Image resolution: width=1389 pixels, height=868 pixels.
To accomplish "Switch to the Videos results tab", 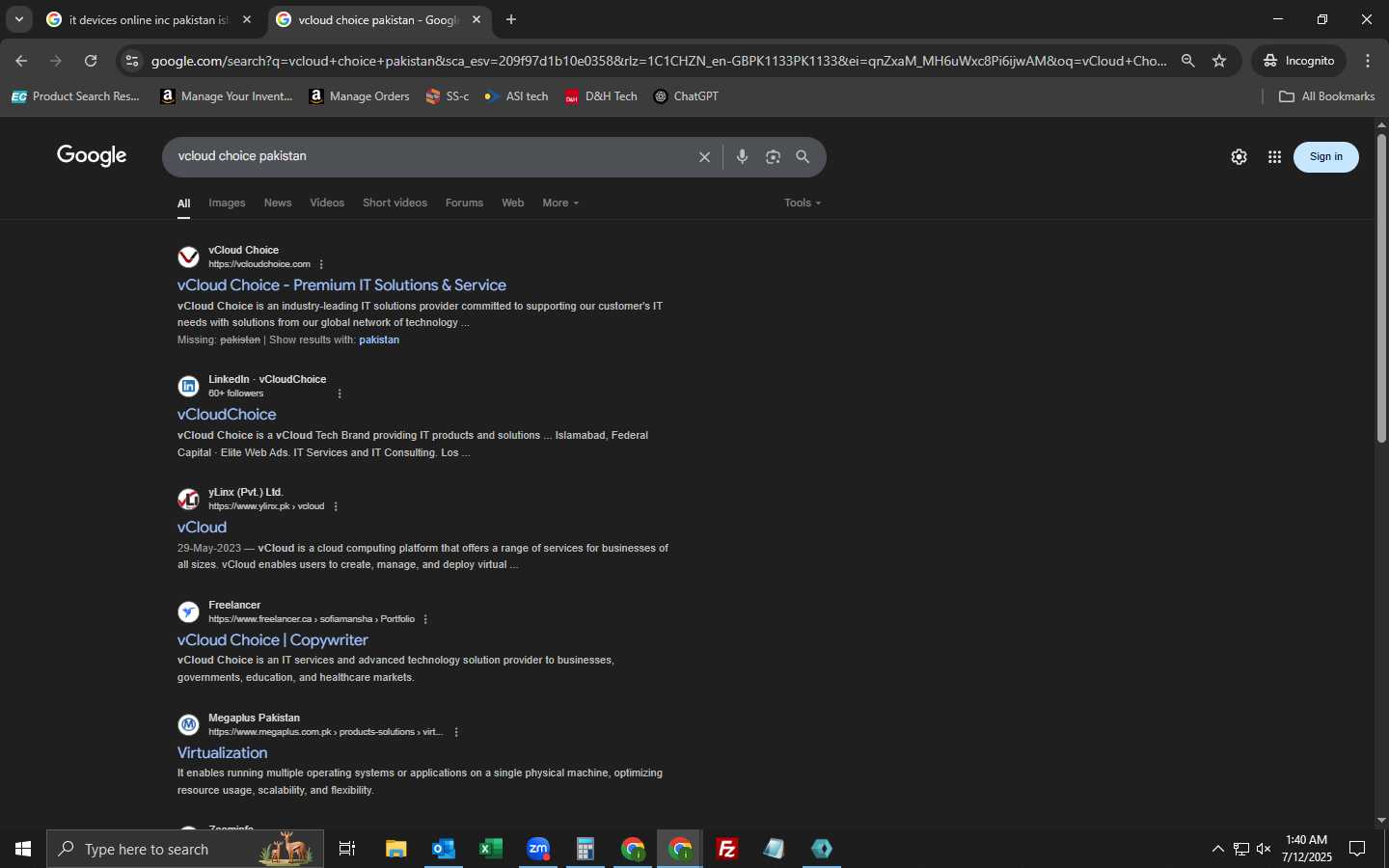I will [327, 203].
